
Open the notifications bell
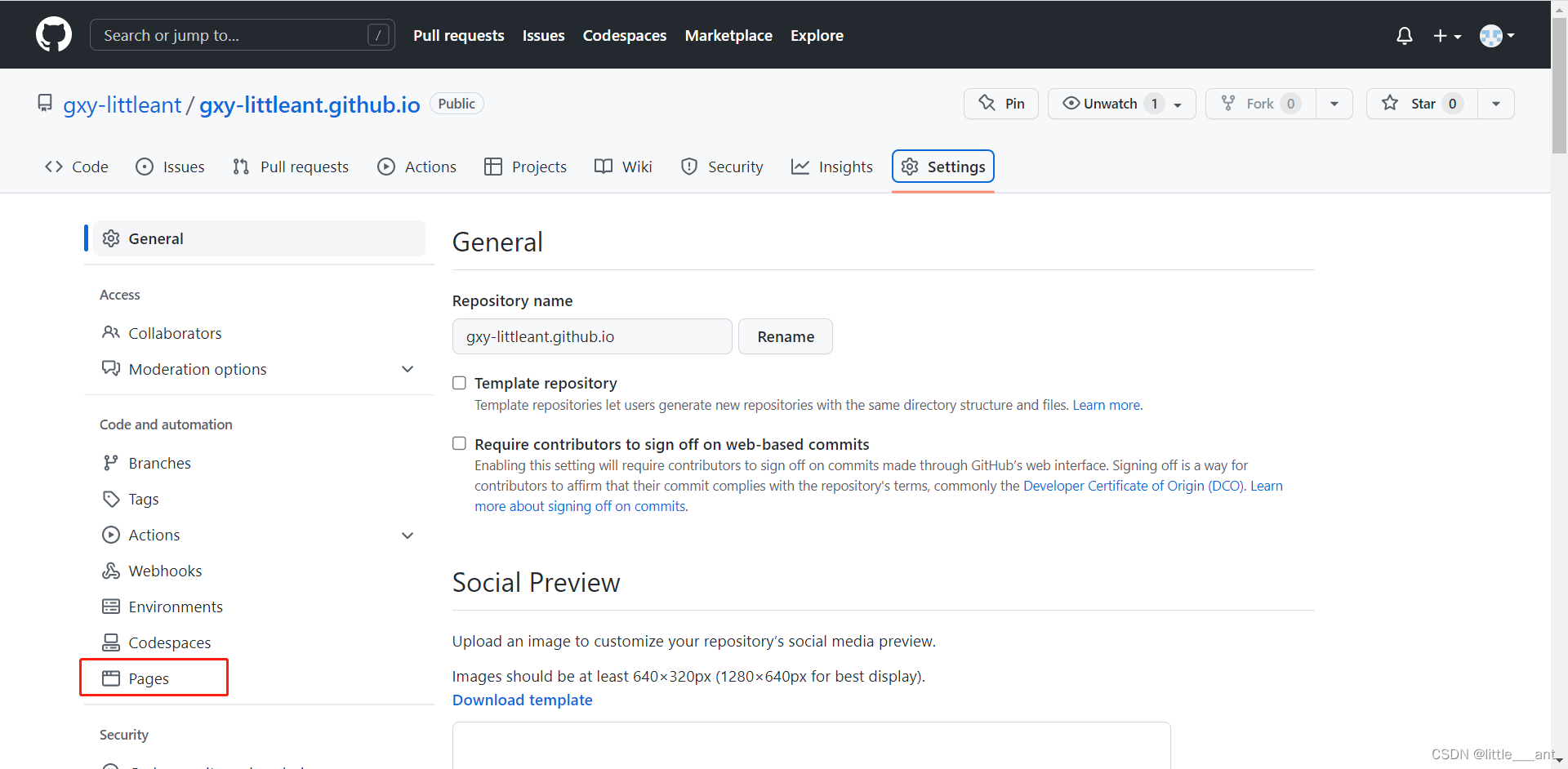pyautogui.click(x=1404, y=36)
